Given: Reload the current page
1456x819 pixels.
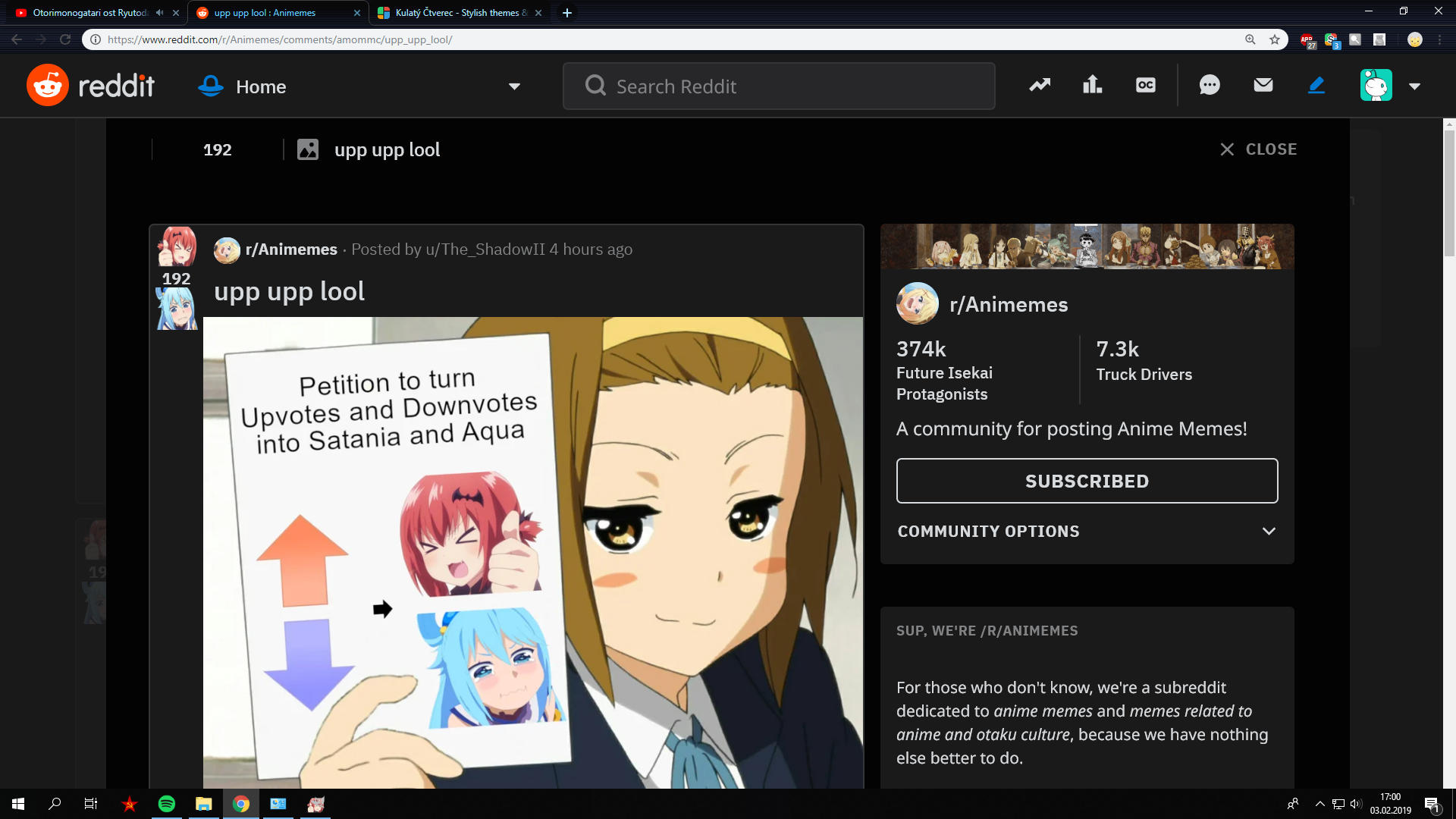Looking at the screenshot, I should coord(65,39).
